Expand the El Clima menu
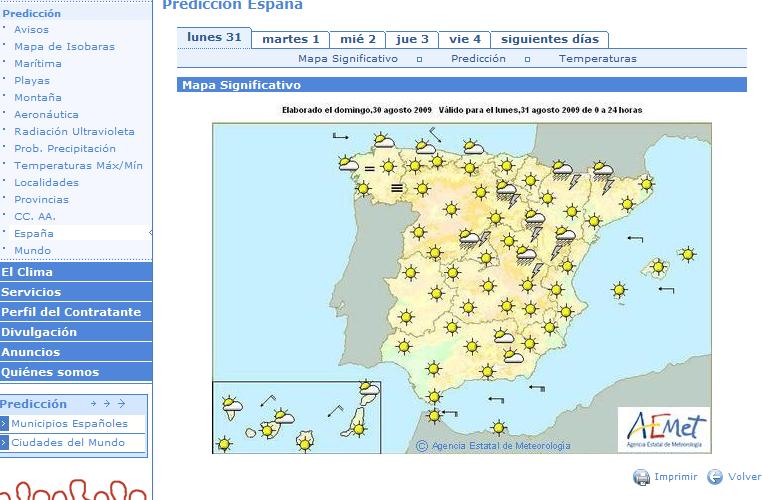Screen dimensions: 762x500 pyautogui.click(x=76, y=272)
